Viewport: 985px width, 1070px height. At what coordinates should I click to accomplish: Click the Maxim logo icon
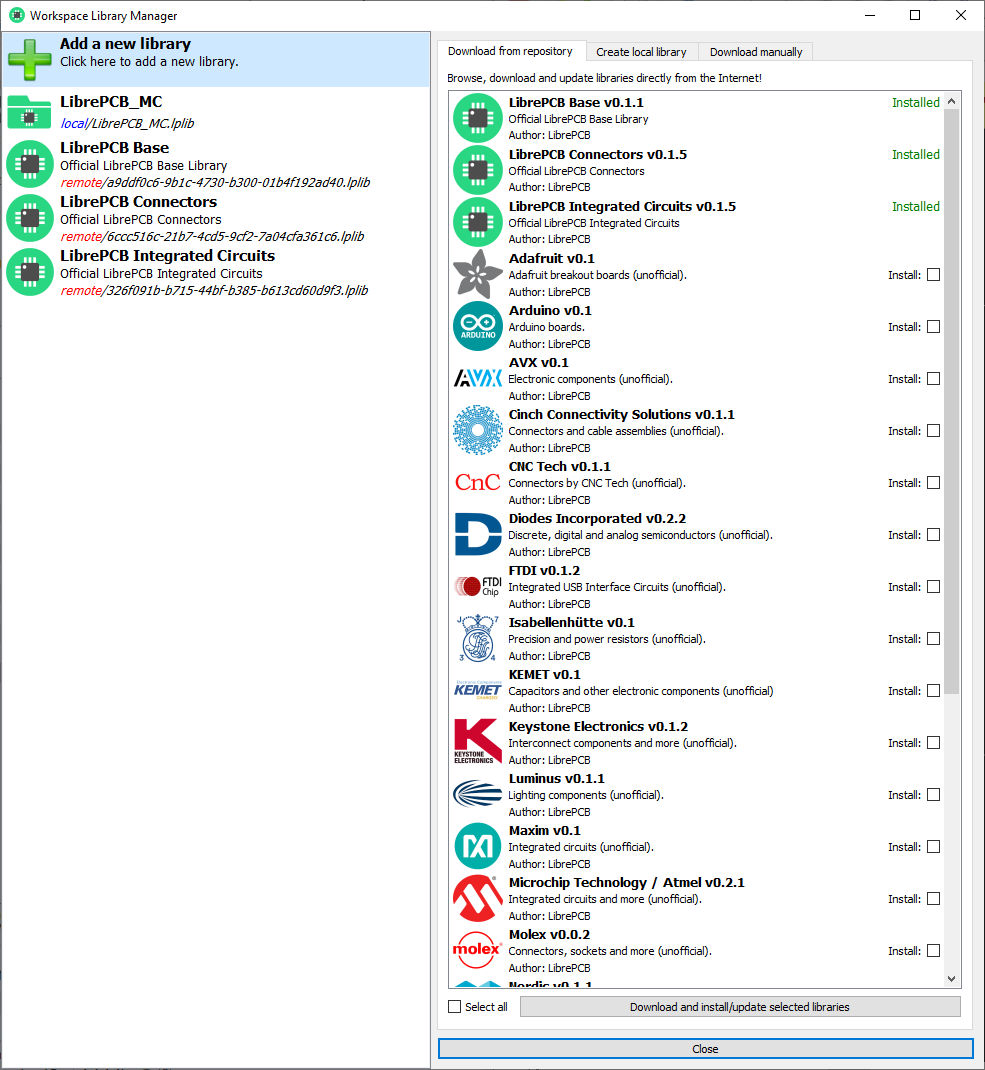click(x=478, y=846)
